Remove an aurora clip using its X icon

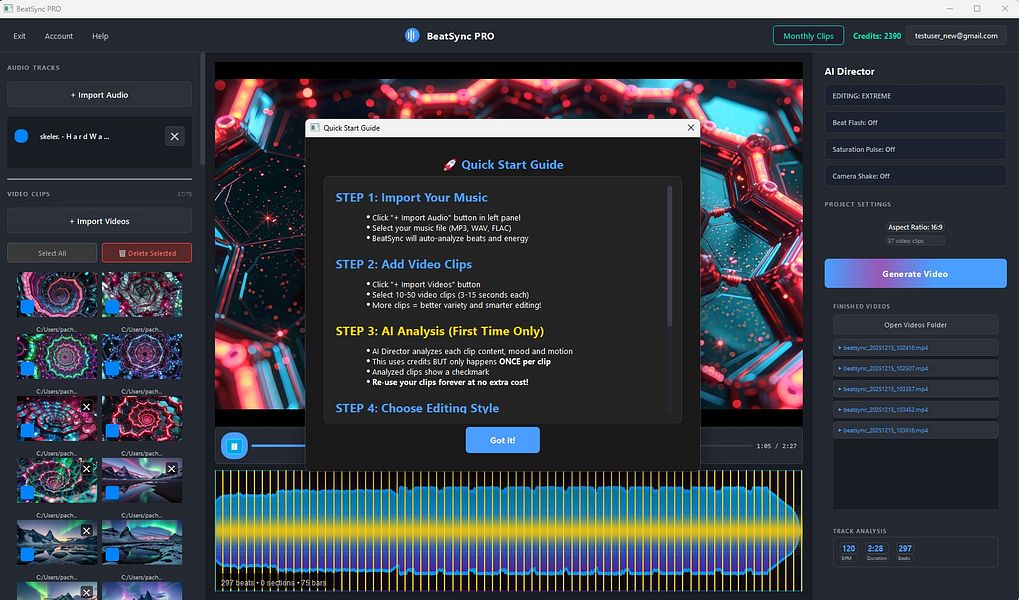coord(171,467)
